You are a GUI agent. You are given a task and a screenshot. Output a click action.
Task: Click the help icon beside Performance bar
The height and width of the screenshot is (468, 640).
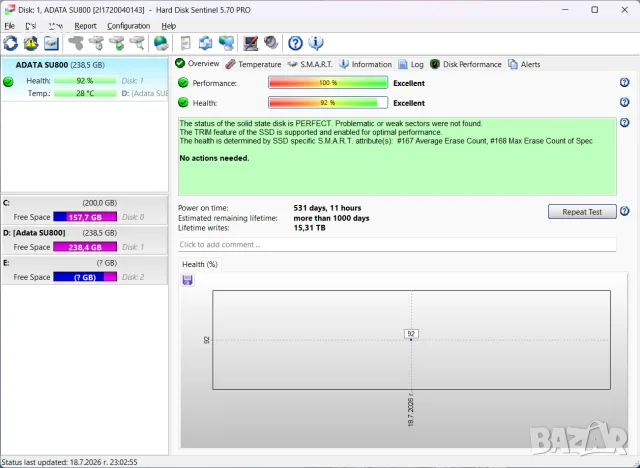tap(624, 82)
